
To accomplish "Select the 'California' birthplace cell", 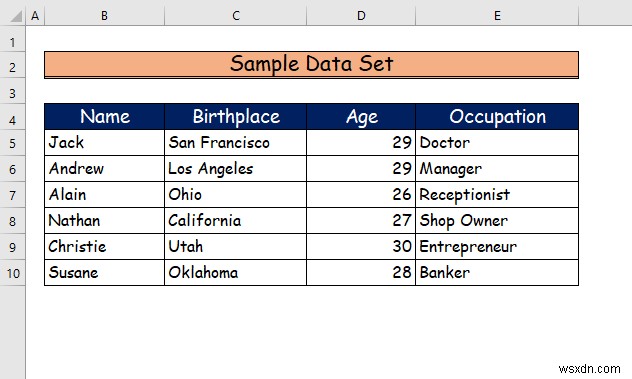I will tap(235, 221).
